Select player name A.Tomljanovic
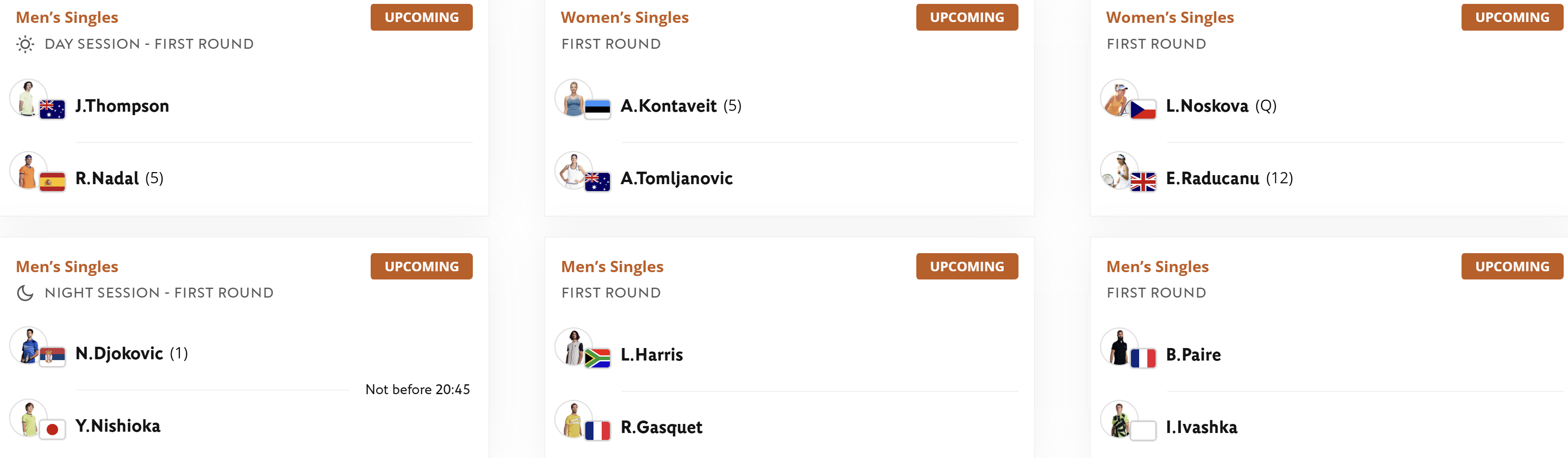Screen dimensions: 1568x458 [x=676, y=179]
